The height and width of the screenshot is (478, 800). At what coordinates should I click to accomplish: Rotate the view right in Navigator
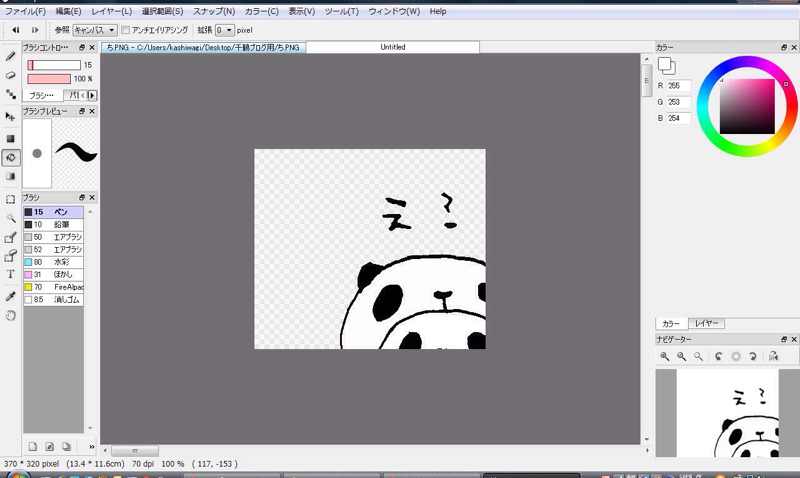tap(753, 357)
